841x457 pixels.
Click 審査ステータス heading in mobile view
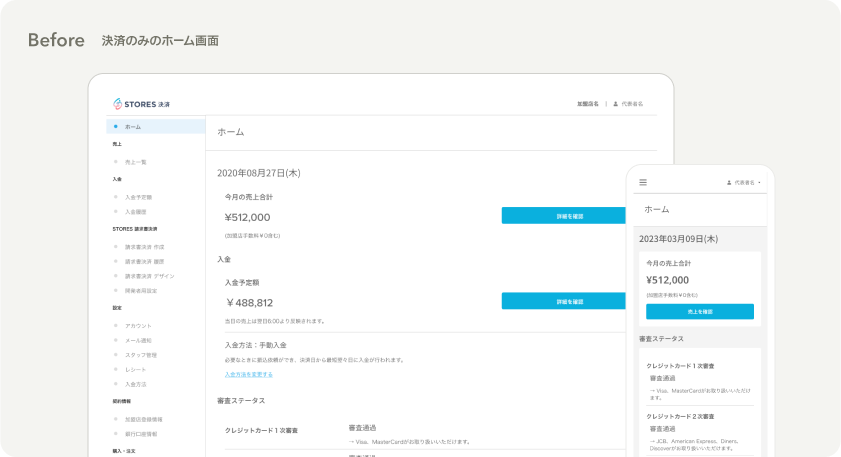pyautogui.click(x=661, y=339)
